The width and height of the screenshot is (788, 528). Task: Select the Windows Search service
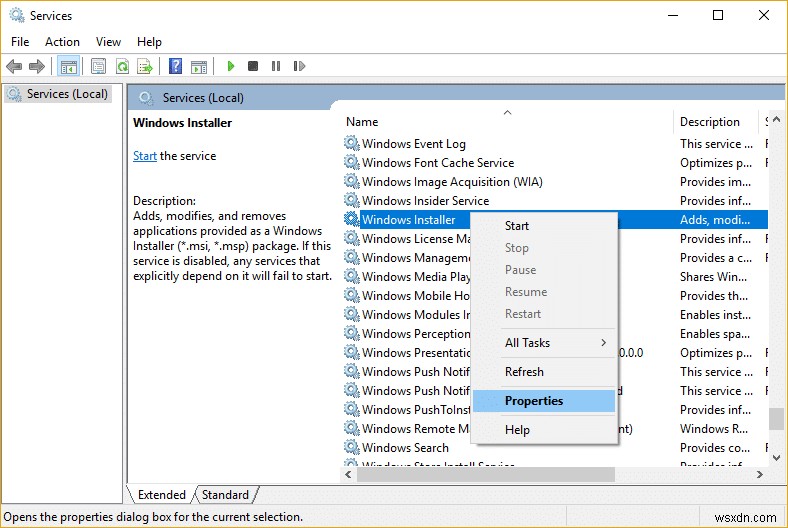click(x=405, y=448)
